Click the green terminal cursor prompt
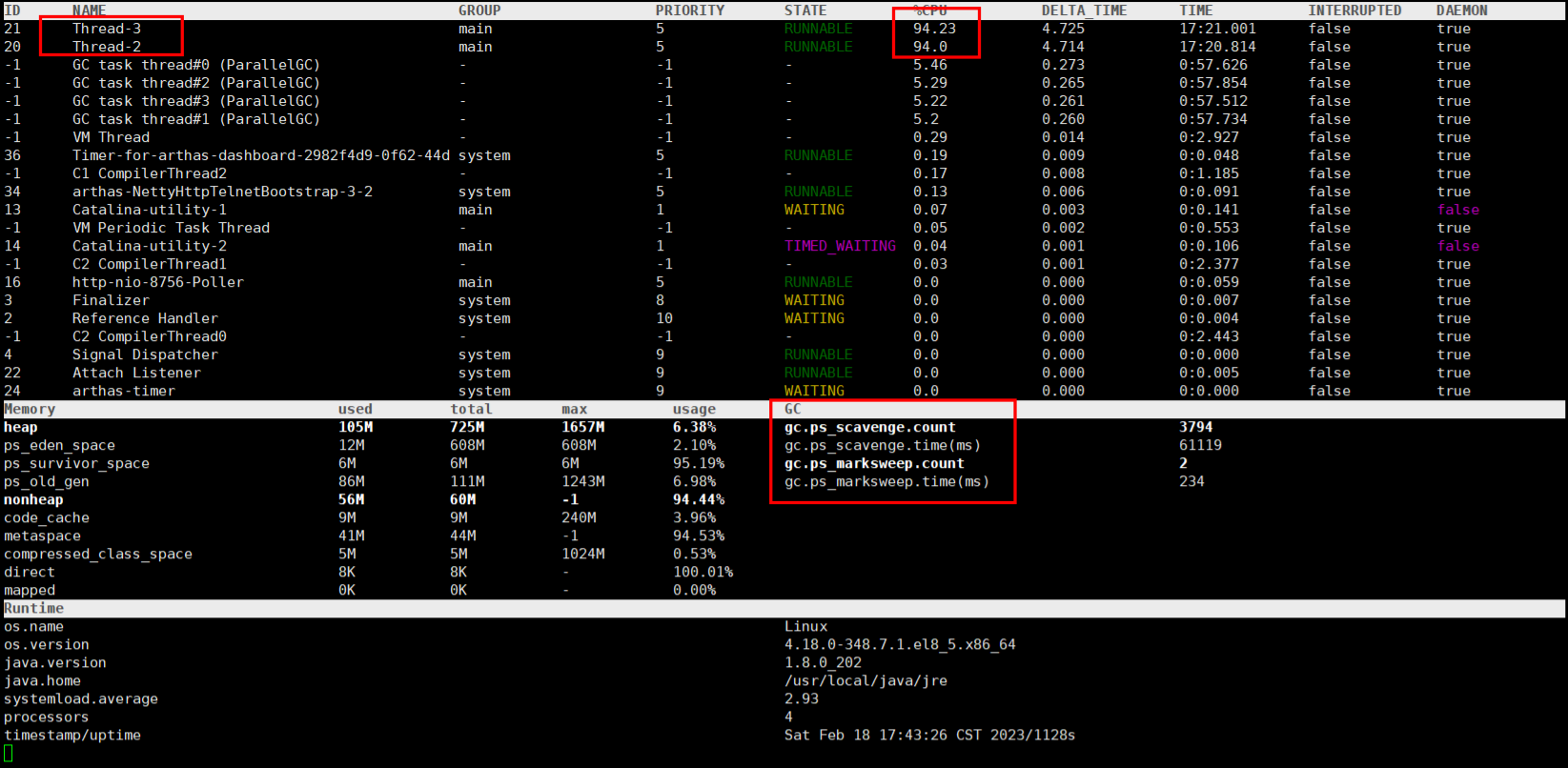 (8, 753)
